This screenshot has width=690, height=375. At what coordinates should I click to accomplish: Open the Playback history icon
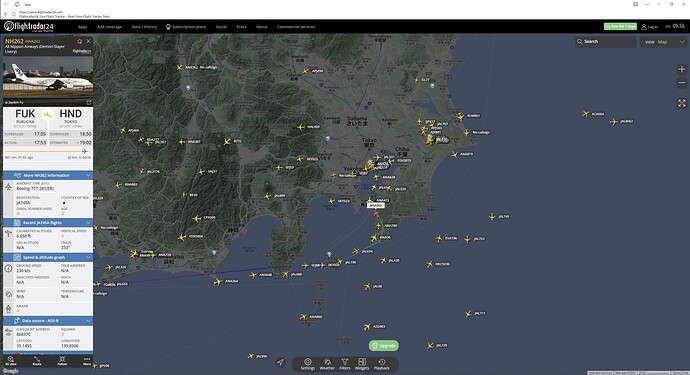pyautogui.click(x=382, y=364)
